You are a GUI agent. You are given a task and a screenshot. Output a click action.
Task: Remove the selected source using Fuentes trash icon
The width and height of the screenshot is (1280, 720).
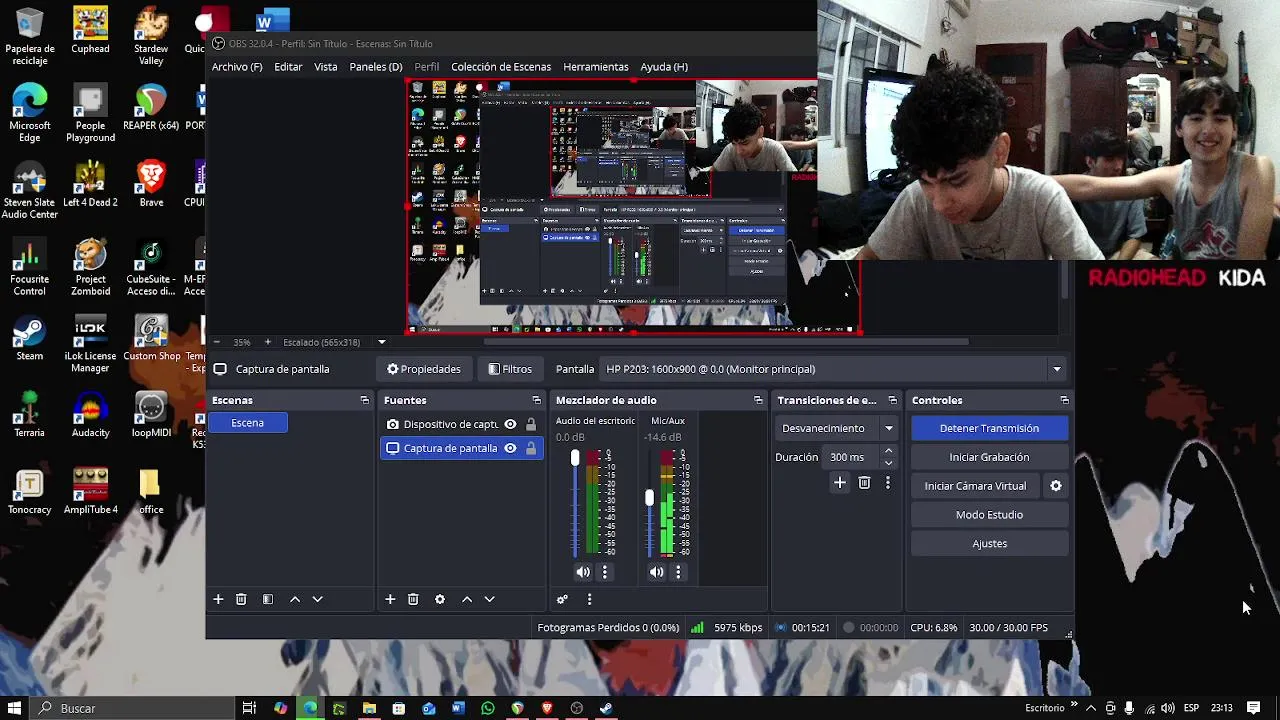(x=413, y=599)
